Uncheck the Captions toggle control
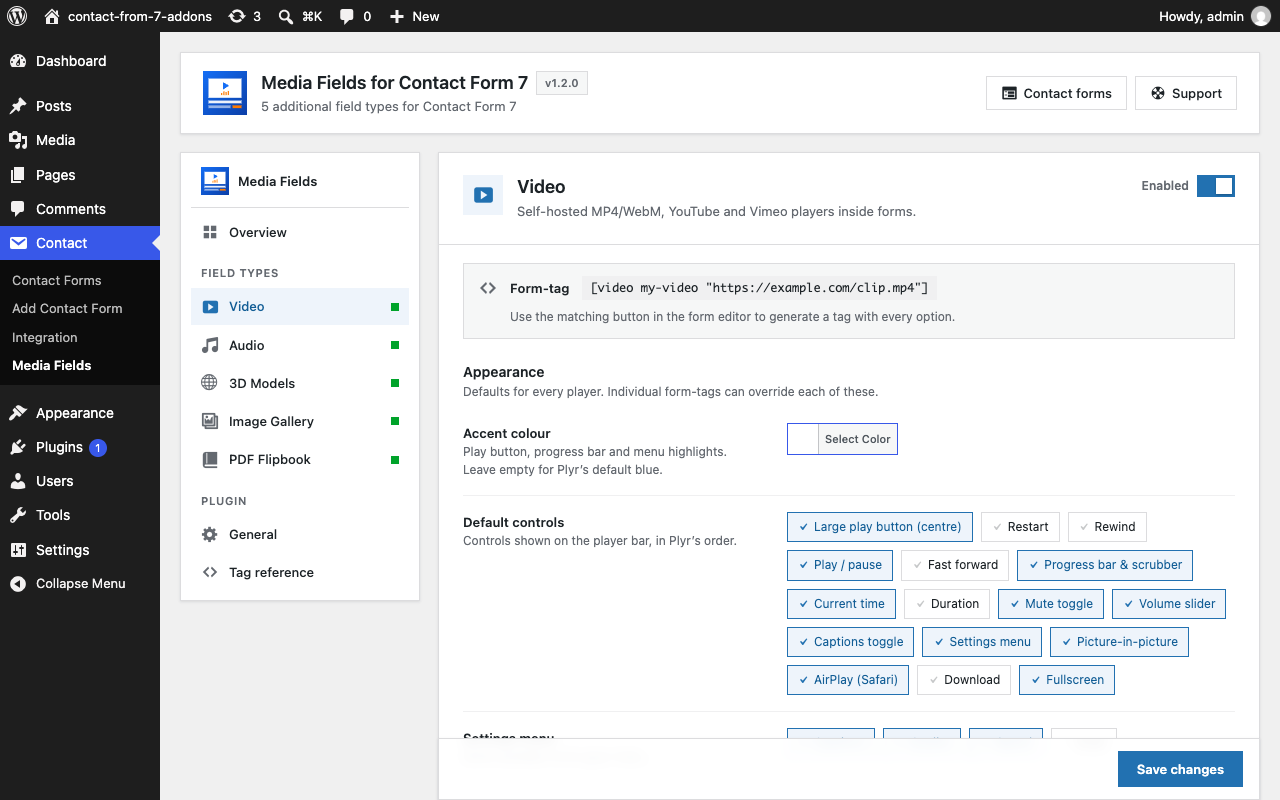The image size is (1280, 800). point(850,642)
